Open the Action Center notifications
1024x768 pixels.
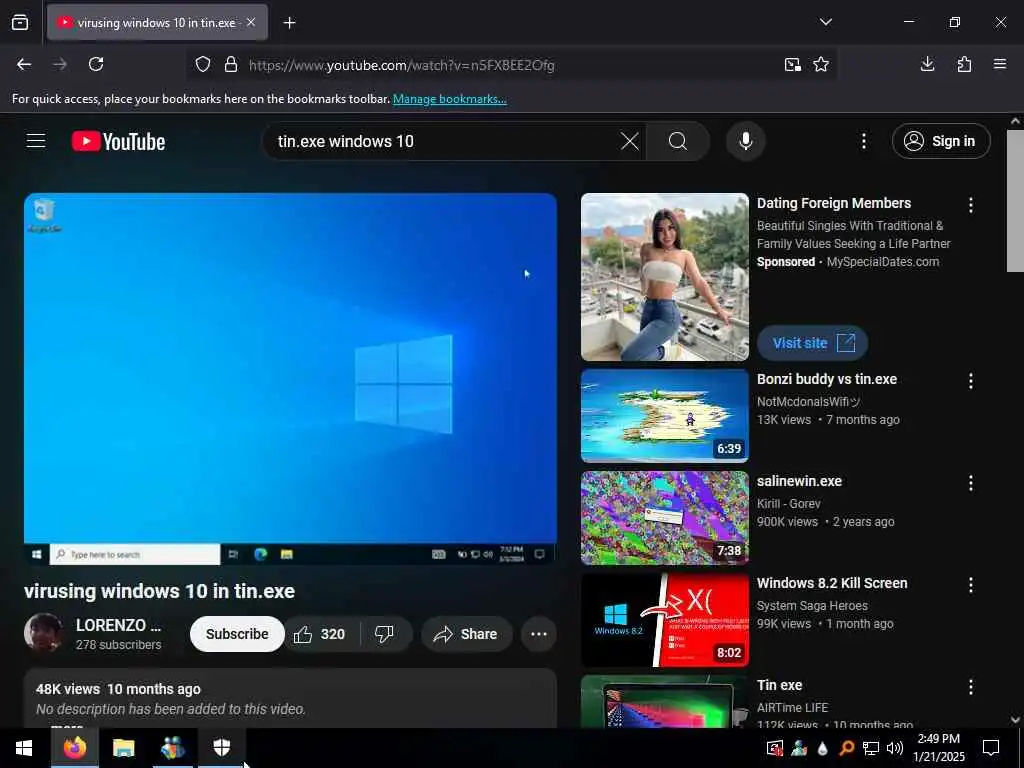coord(991,748)
